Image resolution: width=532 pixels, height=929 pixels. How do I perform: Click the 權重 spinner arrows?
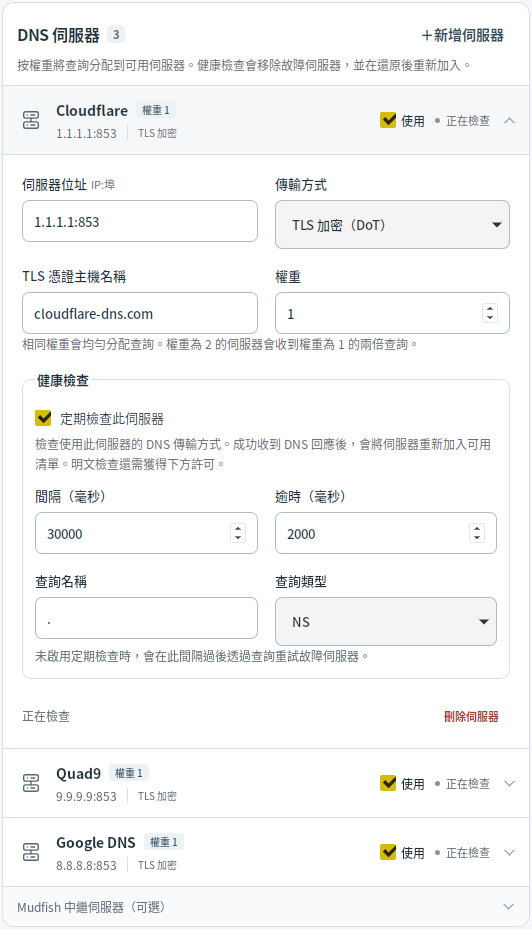tap(490, 313)
